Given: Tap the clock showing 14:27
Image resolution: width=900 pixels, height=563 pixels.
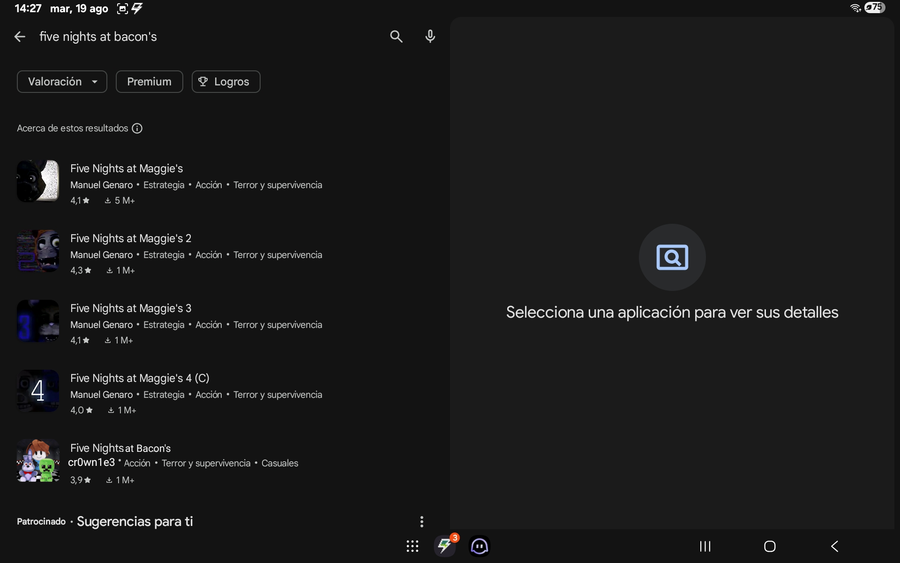Looking at the screenshot, I should coord(28,9).
